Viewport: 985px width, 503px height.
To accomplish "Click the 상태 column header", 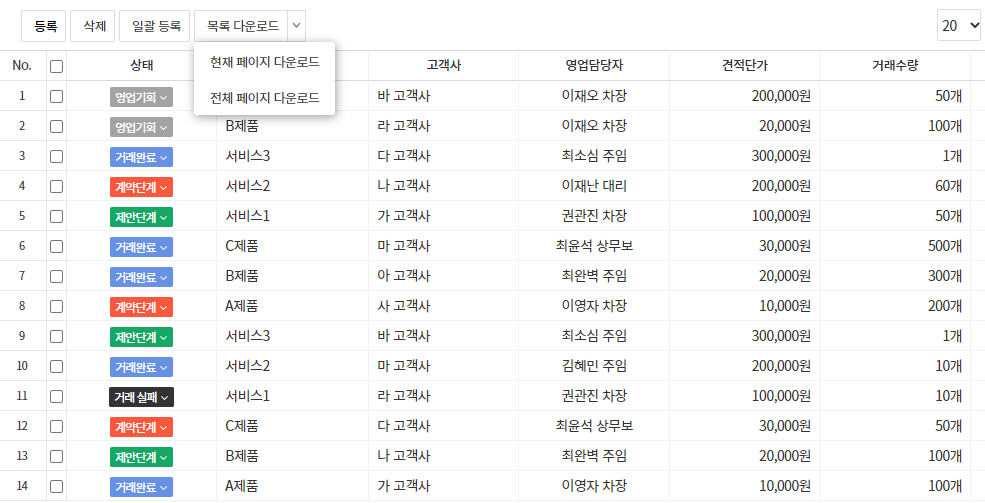I will pyautogui.click(x=141, y=65).
